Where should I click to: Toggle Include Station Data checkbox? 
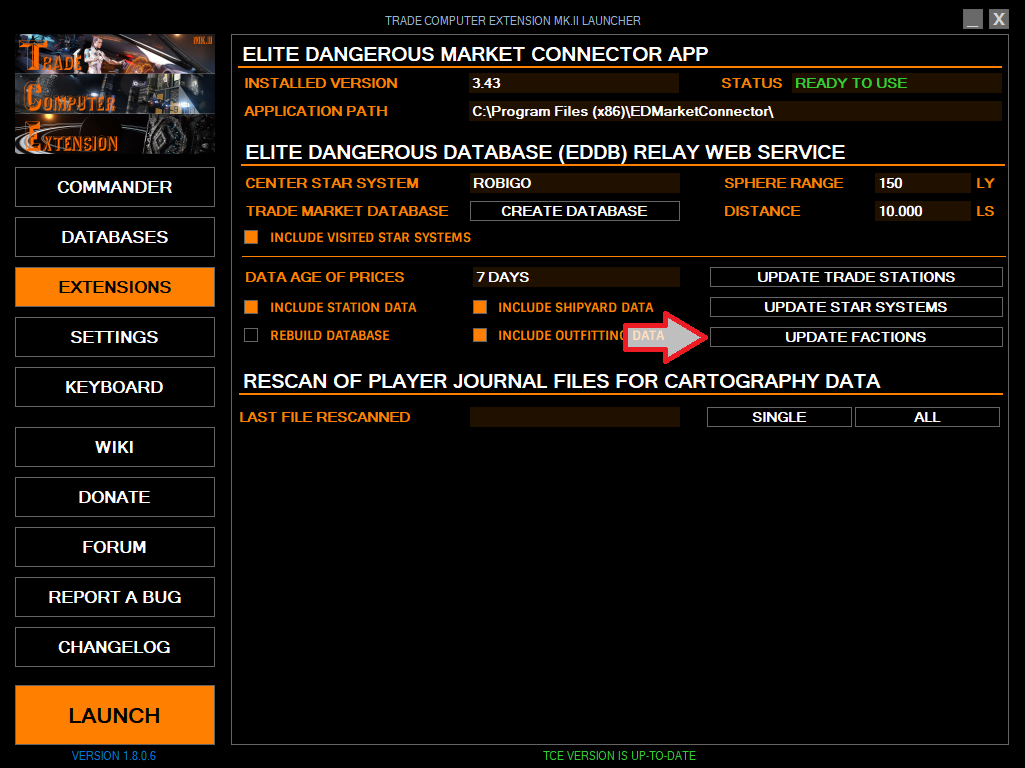coord(251,307)
